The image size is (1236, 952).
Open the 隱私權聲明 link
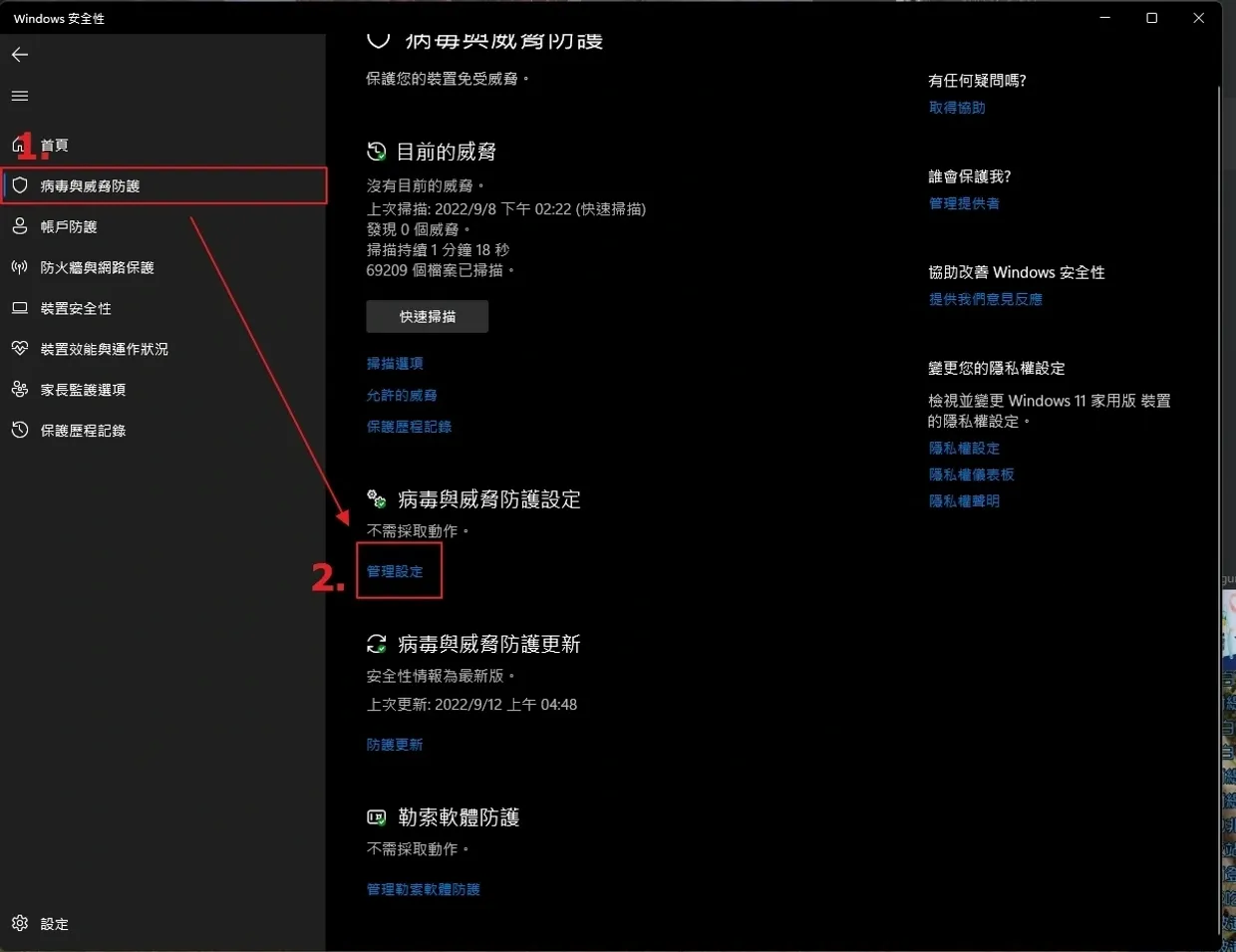[x=964, y=501]
